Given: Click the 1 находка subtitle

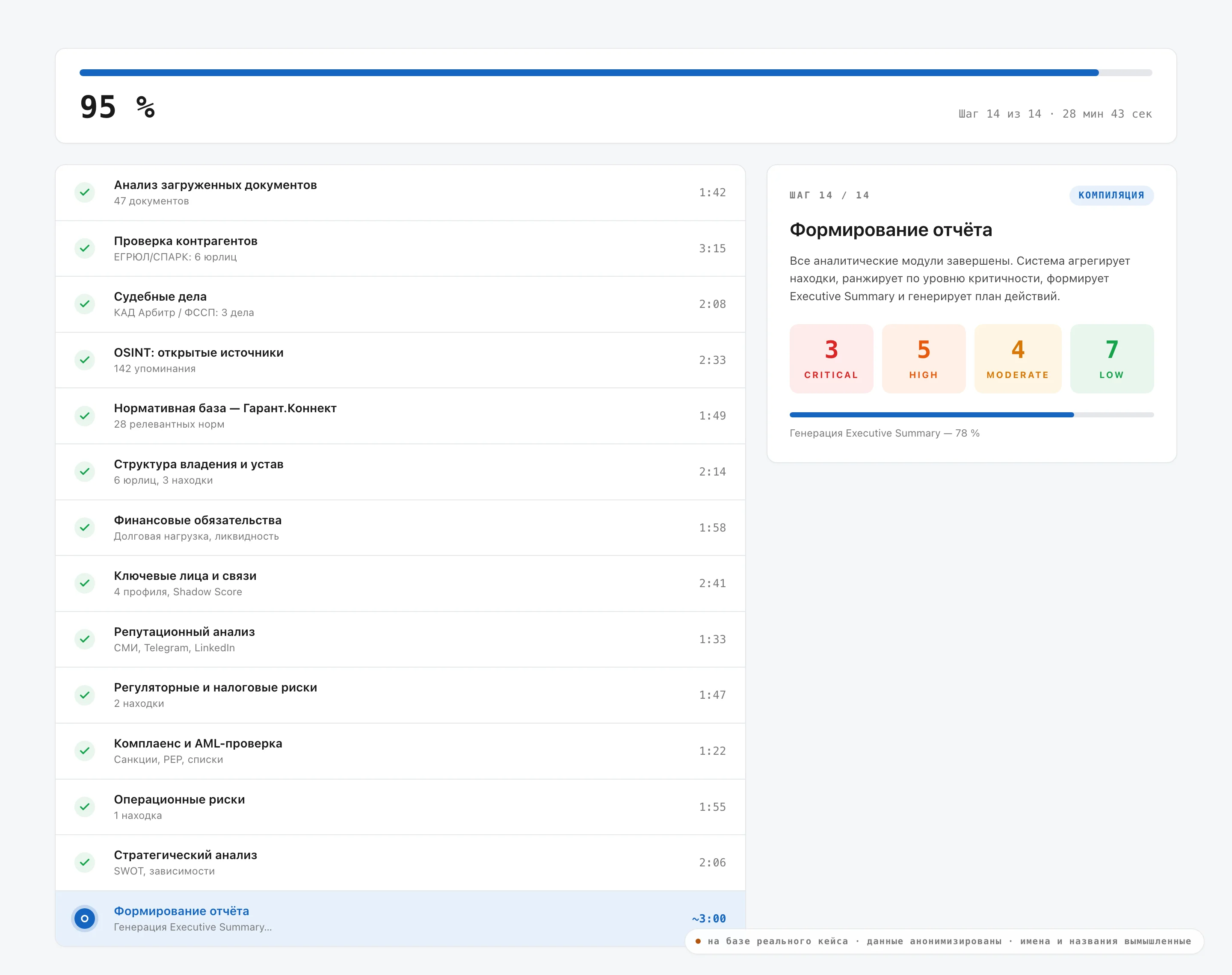Looking at the screenshot, I should click(138, 816).
